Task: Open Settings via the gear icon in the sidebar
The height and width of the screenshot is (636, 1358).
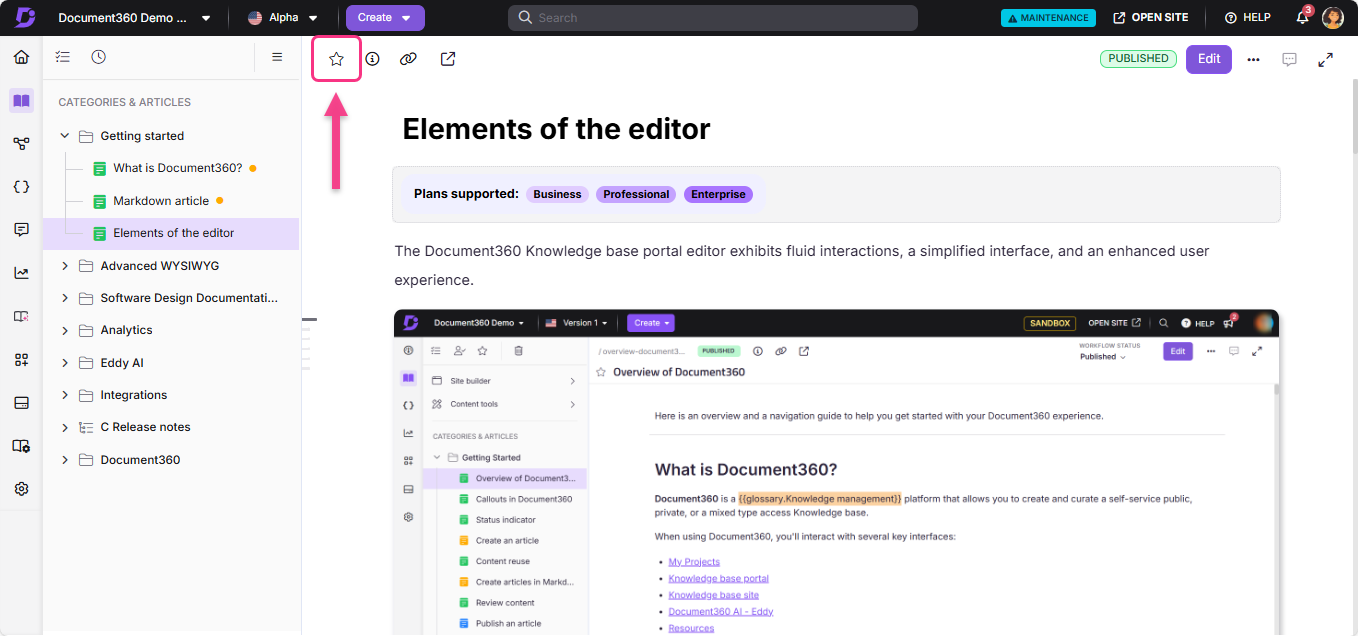Action: coord(22,488)
